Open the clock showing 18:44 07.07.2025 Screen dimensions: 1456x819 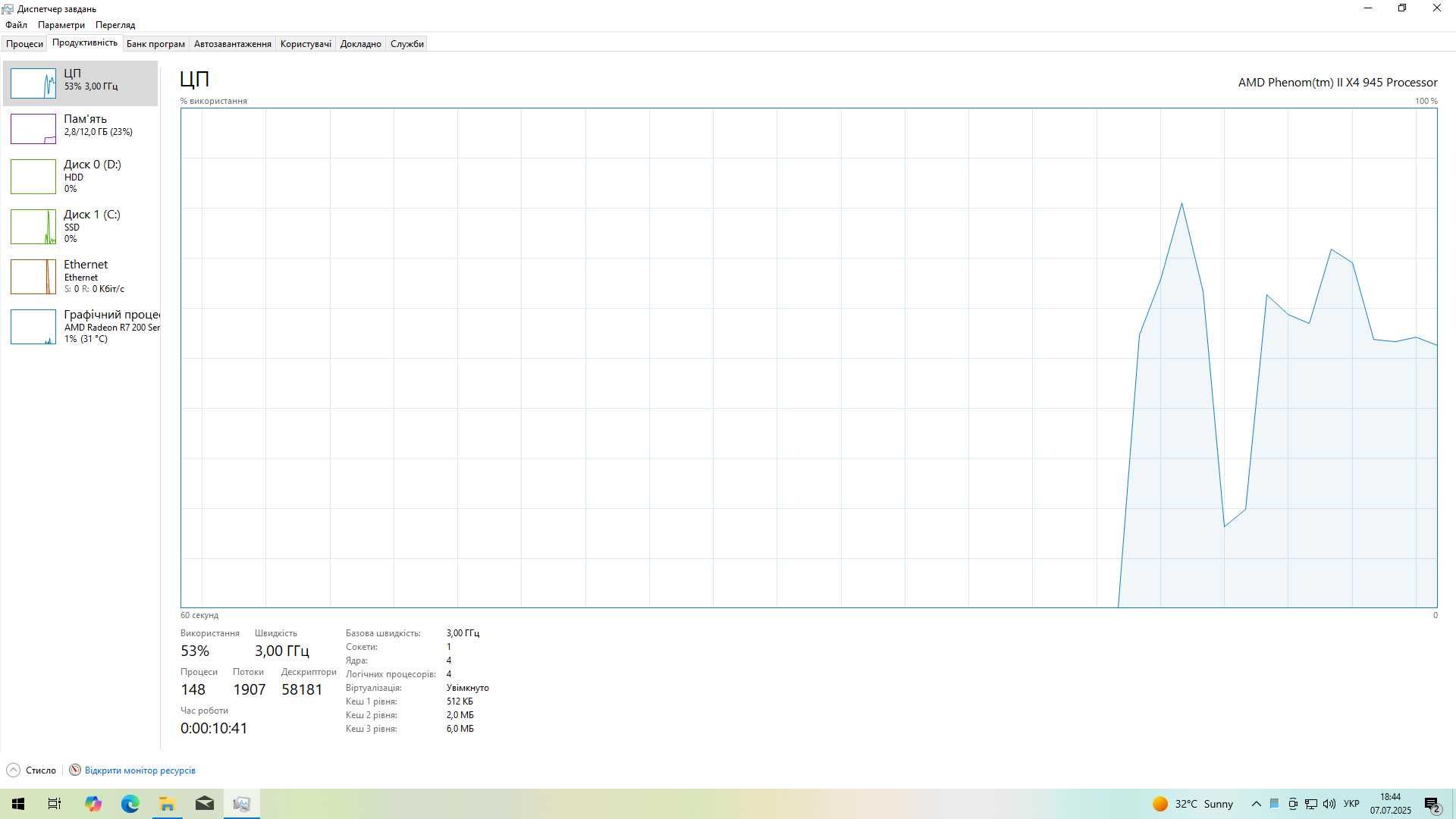point(1391,804)
